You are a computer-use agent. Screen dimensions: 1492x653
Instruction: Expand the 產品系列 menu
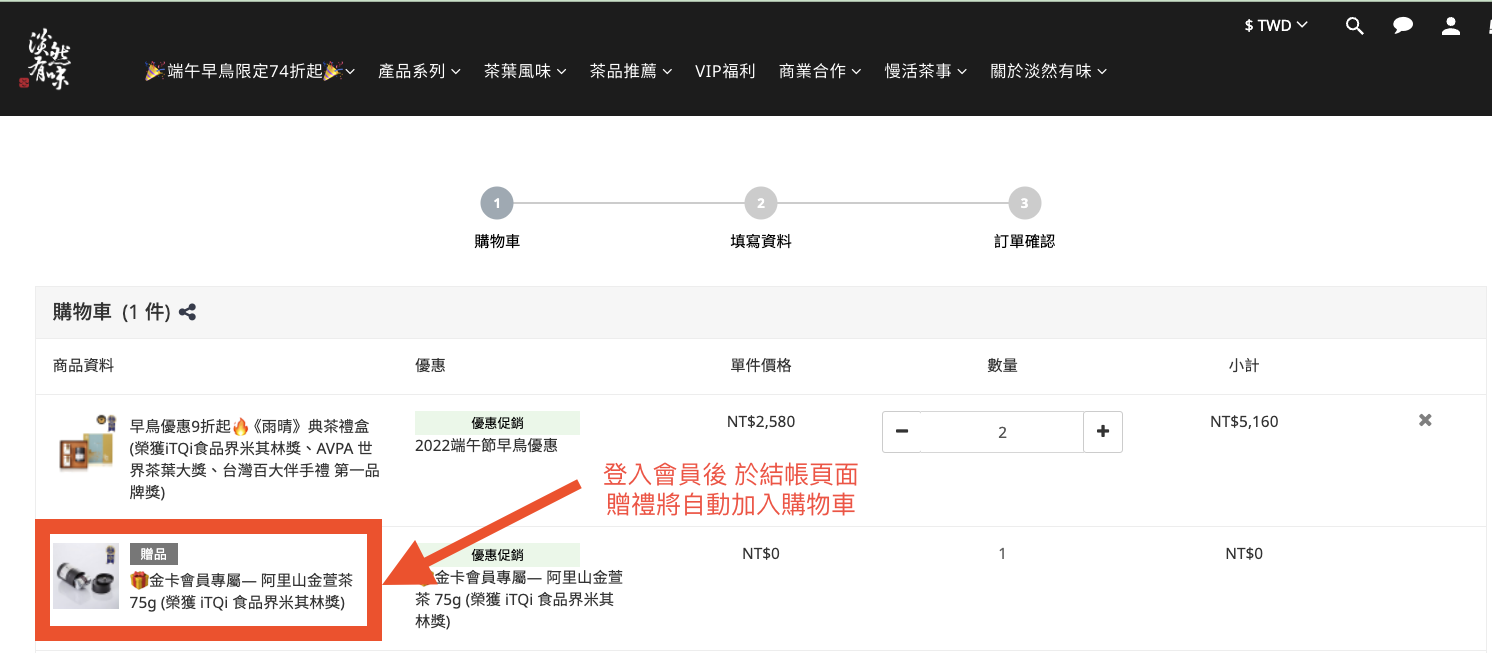[419, 71]
